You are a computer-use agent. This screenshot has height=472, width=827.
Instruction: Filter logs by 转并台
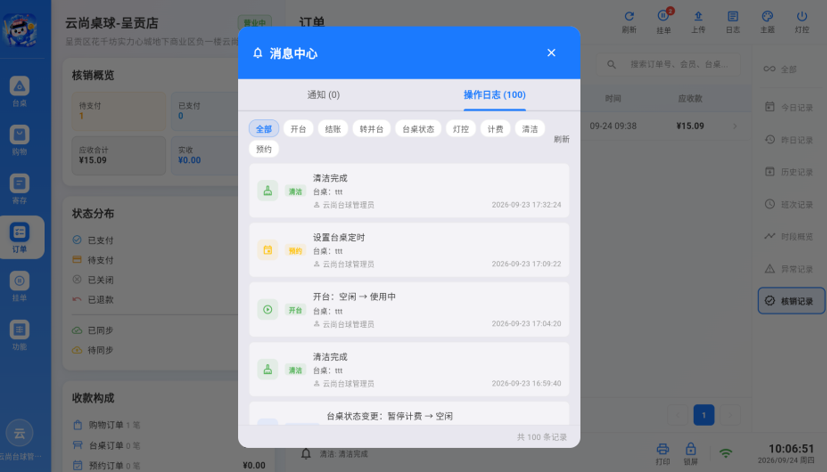(x=371, y=129)
